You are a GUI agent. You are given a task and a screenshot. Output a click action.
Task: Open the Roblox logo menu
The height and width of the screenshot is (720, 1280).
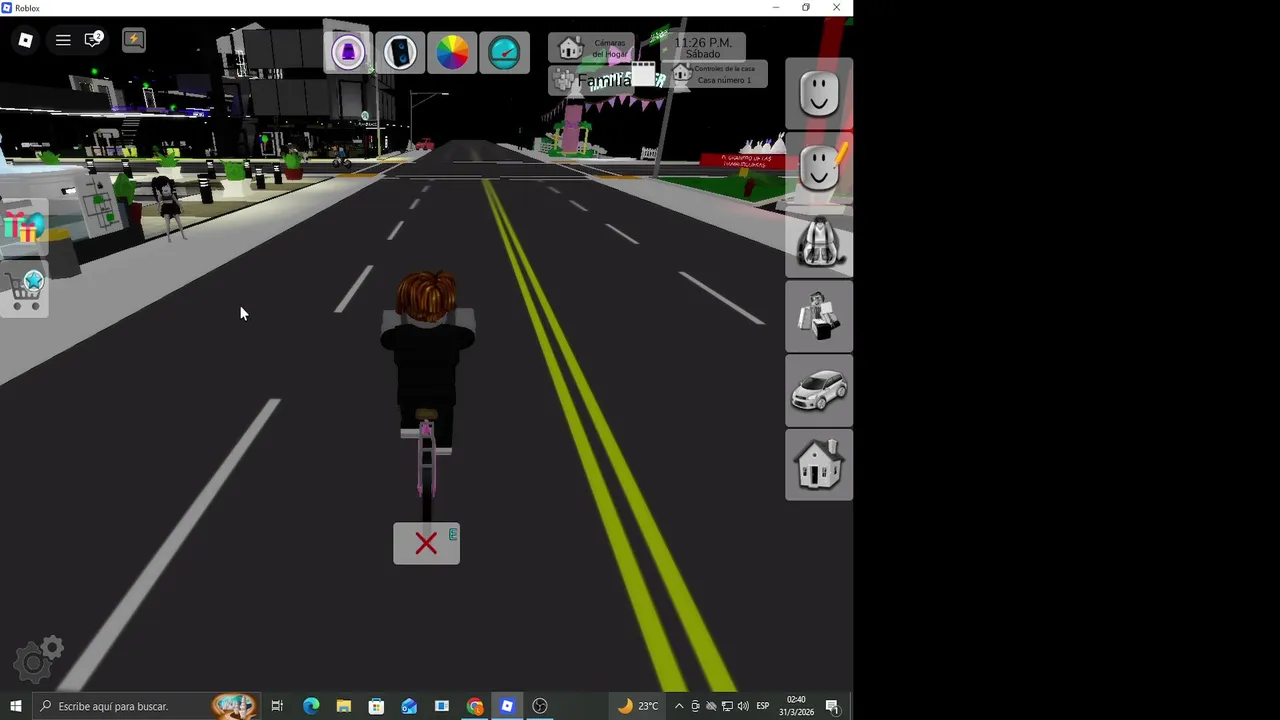[26, 40]
